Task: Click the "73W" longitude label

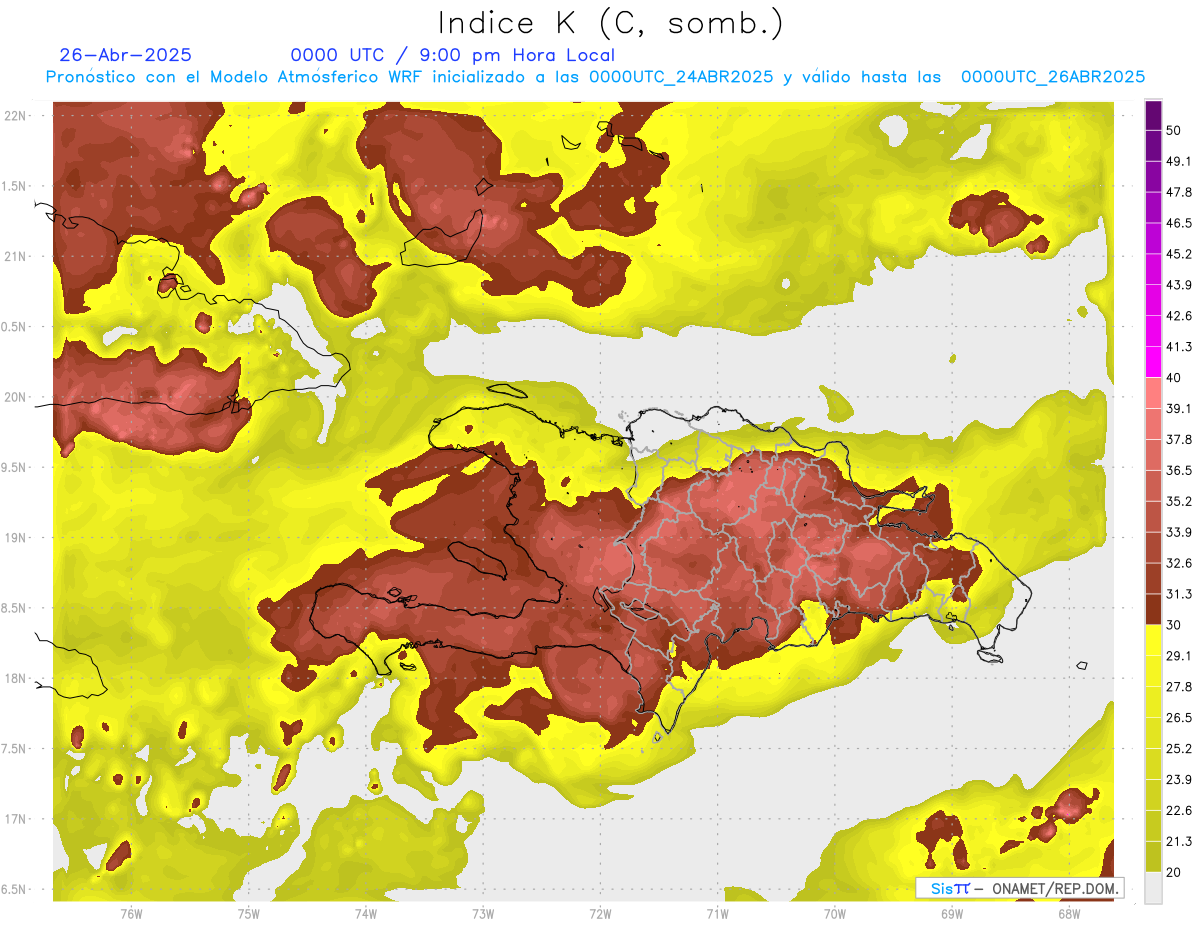Action: 483,914
